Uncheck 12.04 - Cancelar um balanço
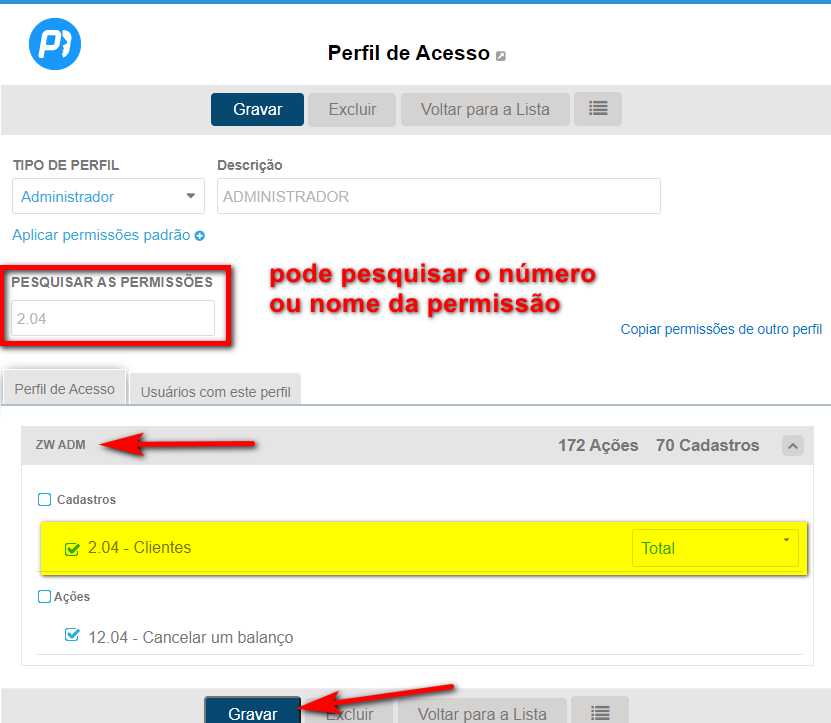 coord(72,635)
